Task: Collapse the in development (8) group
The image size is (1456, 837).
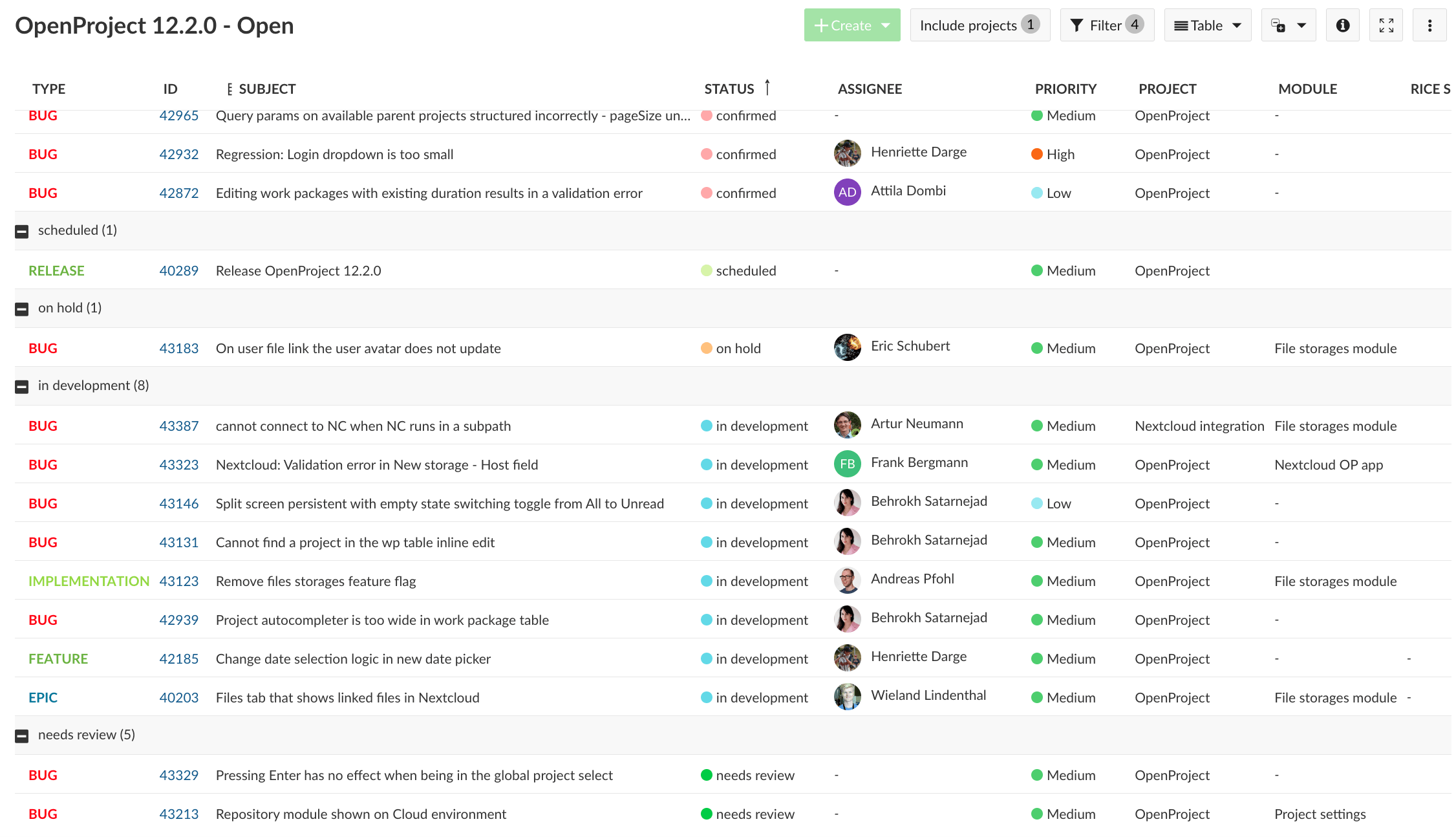Action: pyautogui.click(x=22, y=386)
